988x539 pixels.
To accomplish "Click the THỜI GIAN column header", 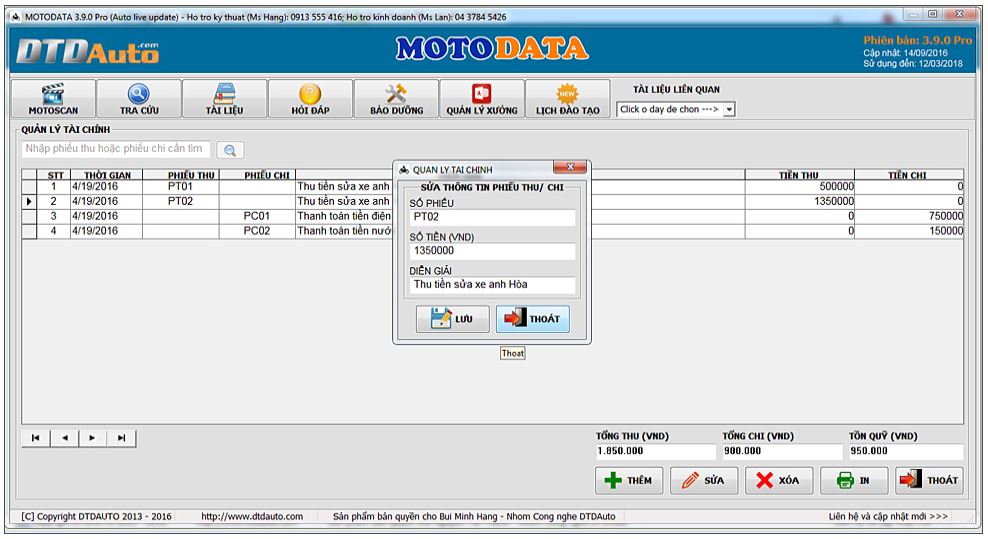I will (x=106, y=175).
